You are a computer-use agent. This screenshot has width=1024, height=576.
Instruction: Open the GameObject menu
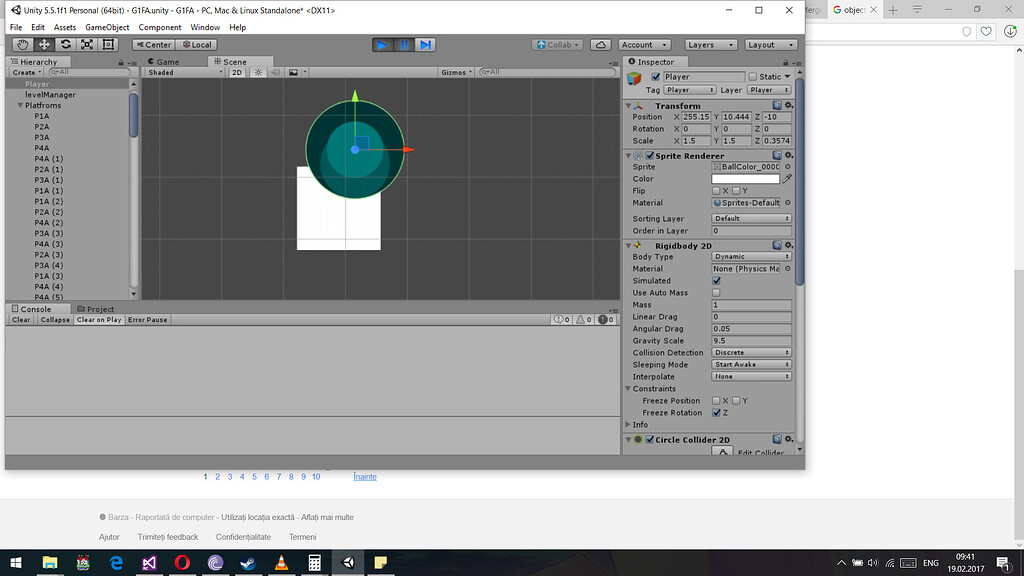tap(109, 27)
